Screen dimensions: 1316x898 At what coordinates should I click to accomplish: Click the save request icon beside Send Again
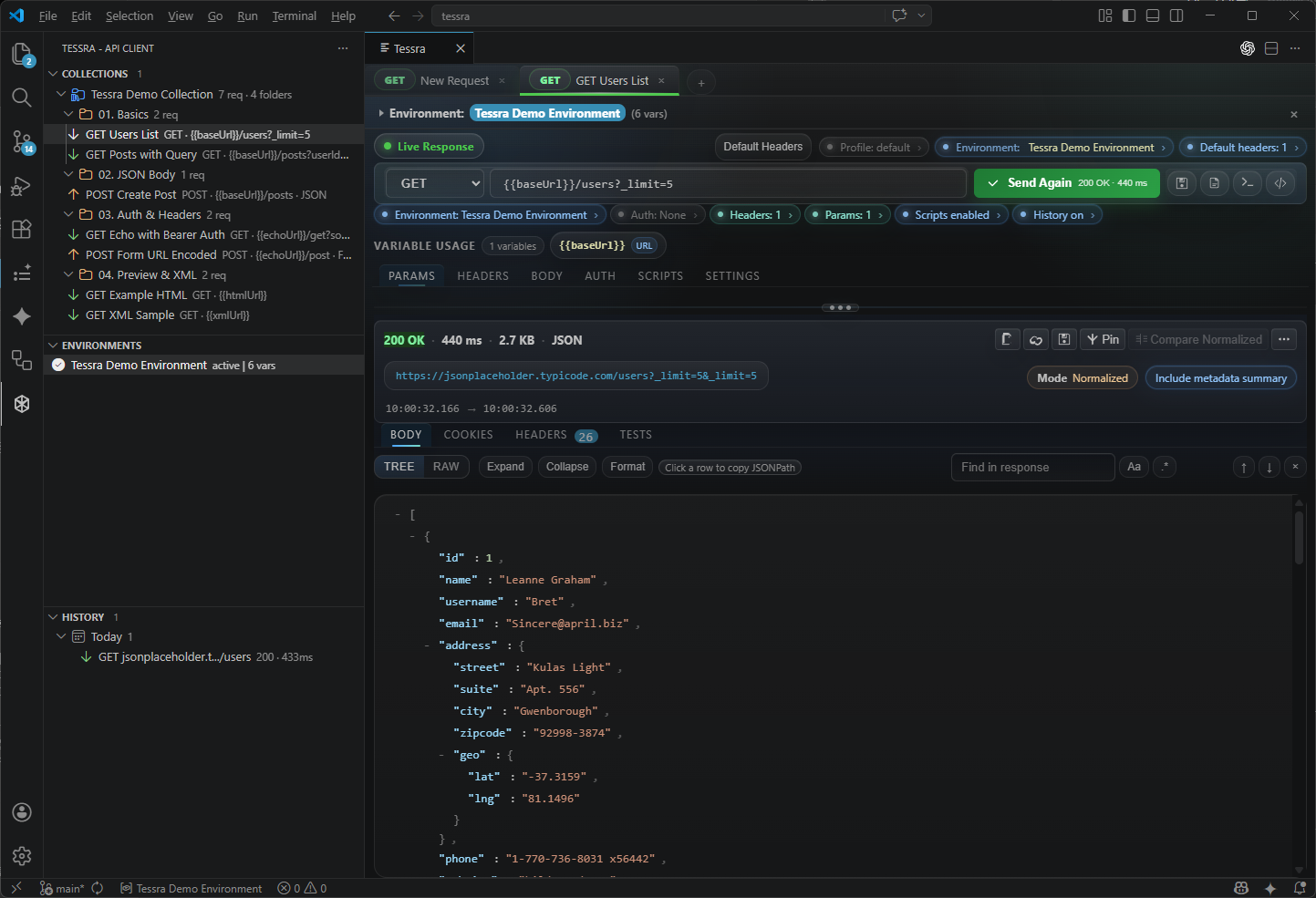click(1182, 183)
